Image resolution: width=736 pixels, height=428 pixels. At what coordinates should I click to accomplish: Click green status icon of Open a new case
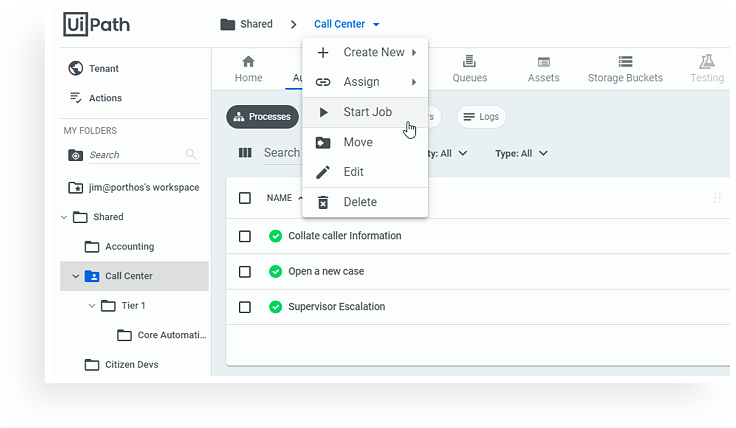point(276,271)
